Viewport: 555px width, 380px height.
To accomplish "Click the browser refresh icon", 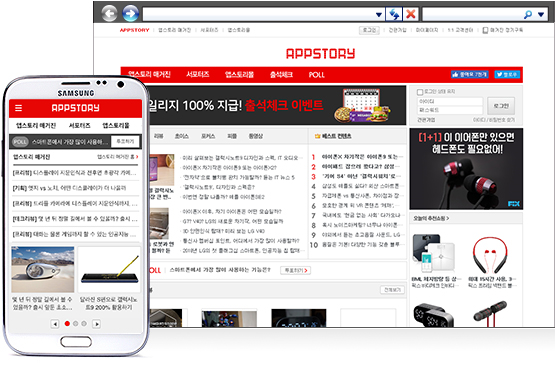I will 394,15.
